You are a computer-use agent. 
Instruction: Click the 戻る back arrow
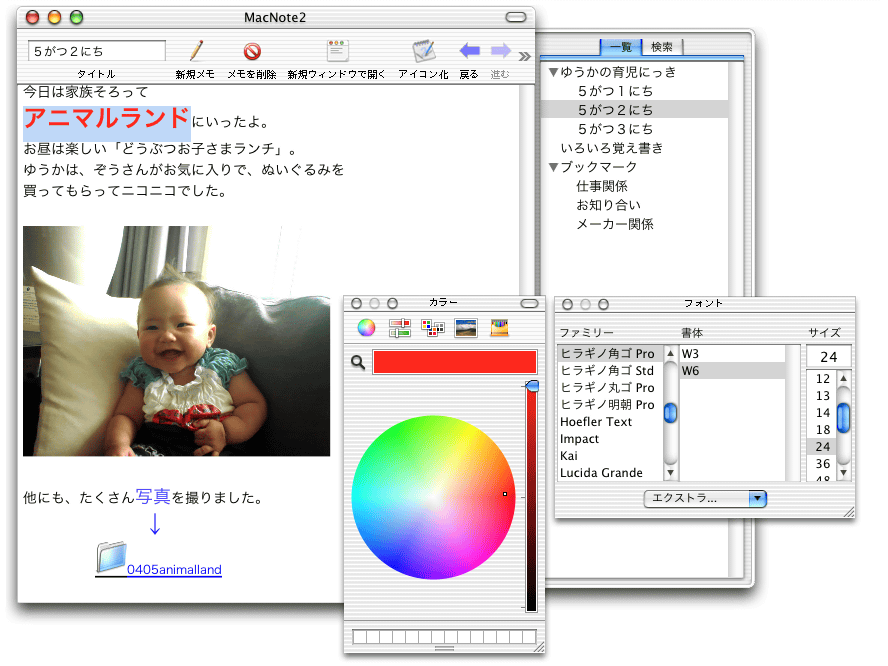469,50
